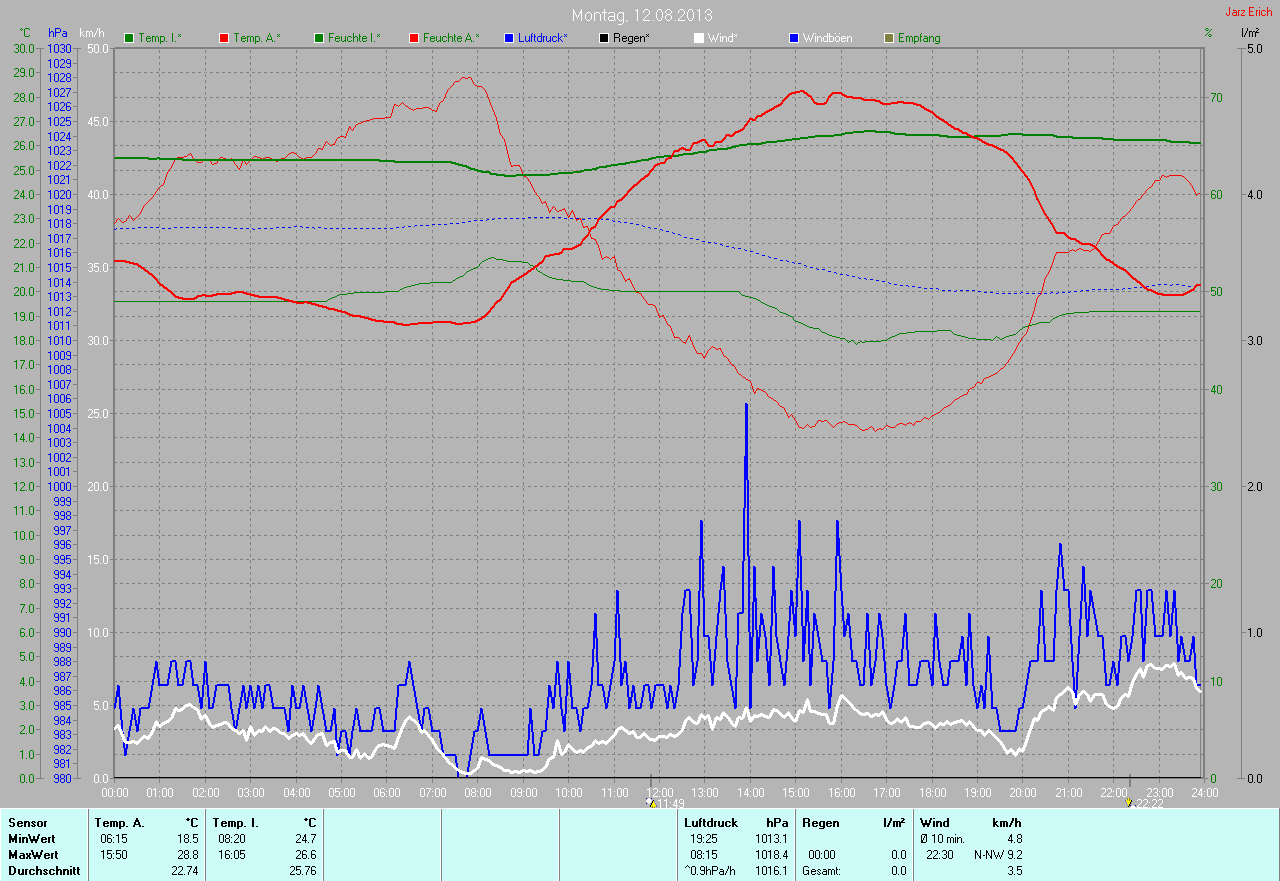Select the red Feuchte A. legend square
Screen dimensions: 1280x881
pos(415,38)
